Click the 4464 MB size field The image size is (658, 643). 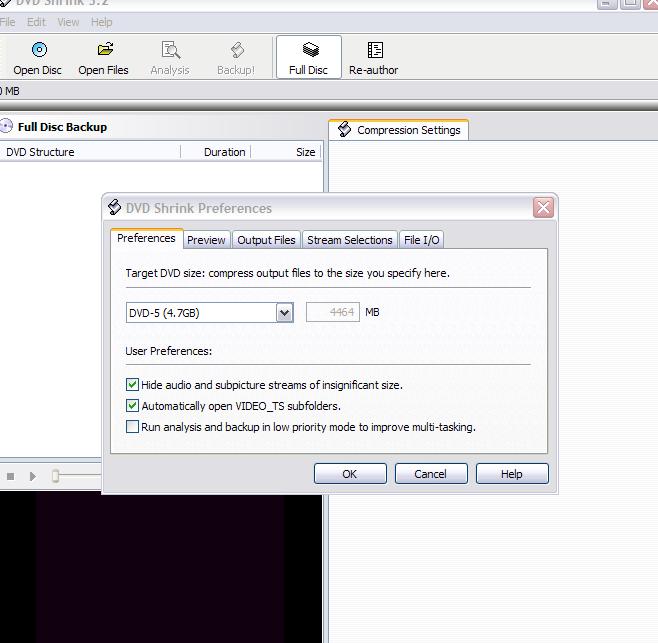(333, 312)
